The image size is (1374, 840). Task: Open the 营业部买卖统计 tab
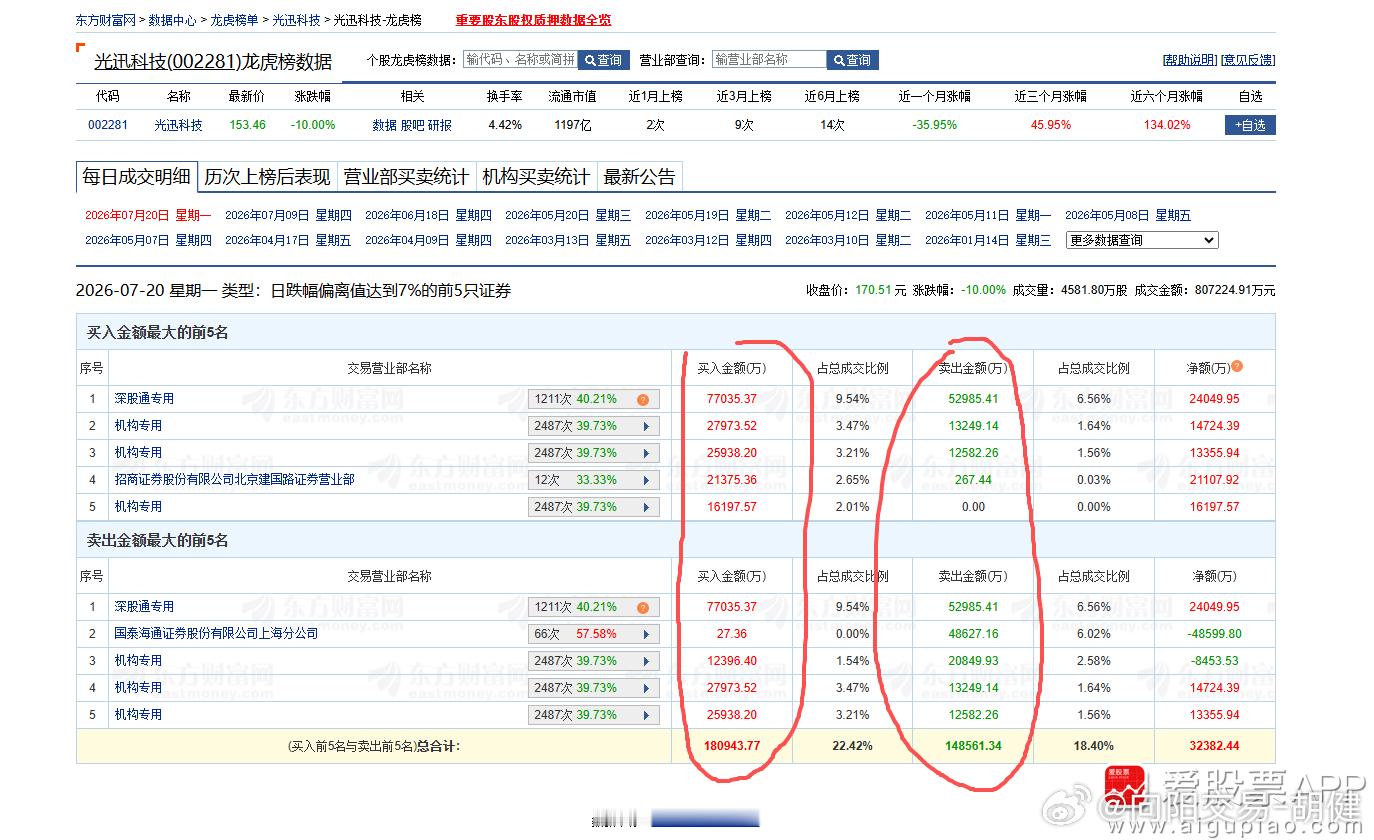click(406, 177)
